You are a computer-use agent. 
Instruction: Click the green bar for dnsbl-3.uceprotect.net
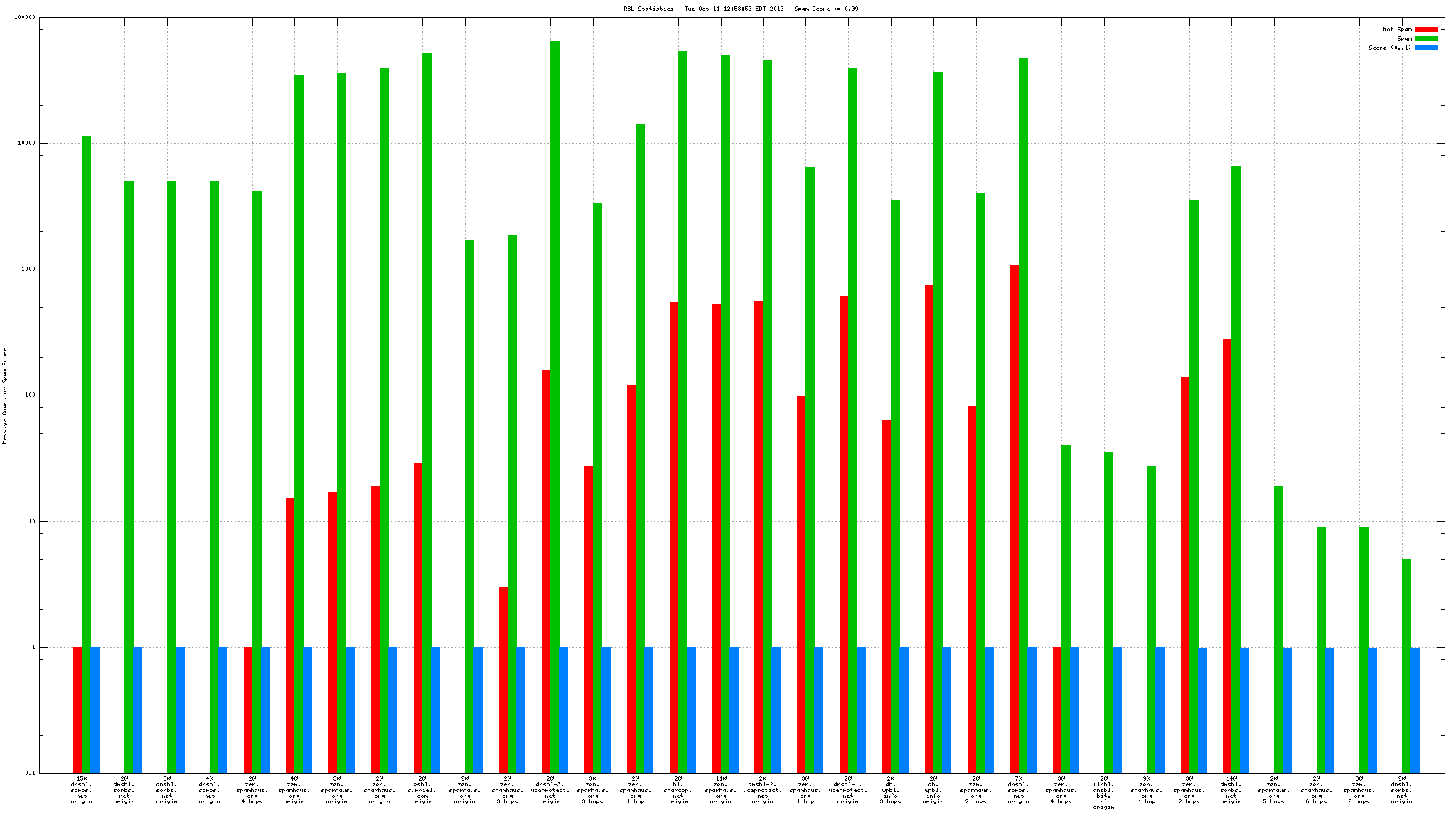pyautogui.click(x=555, y=405)
